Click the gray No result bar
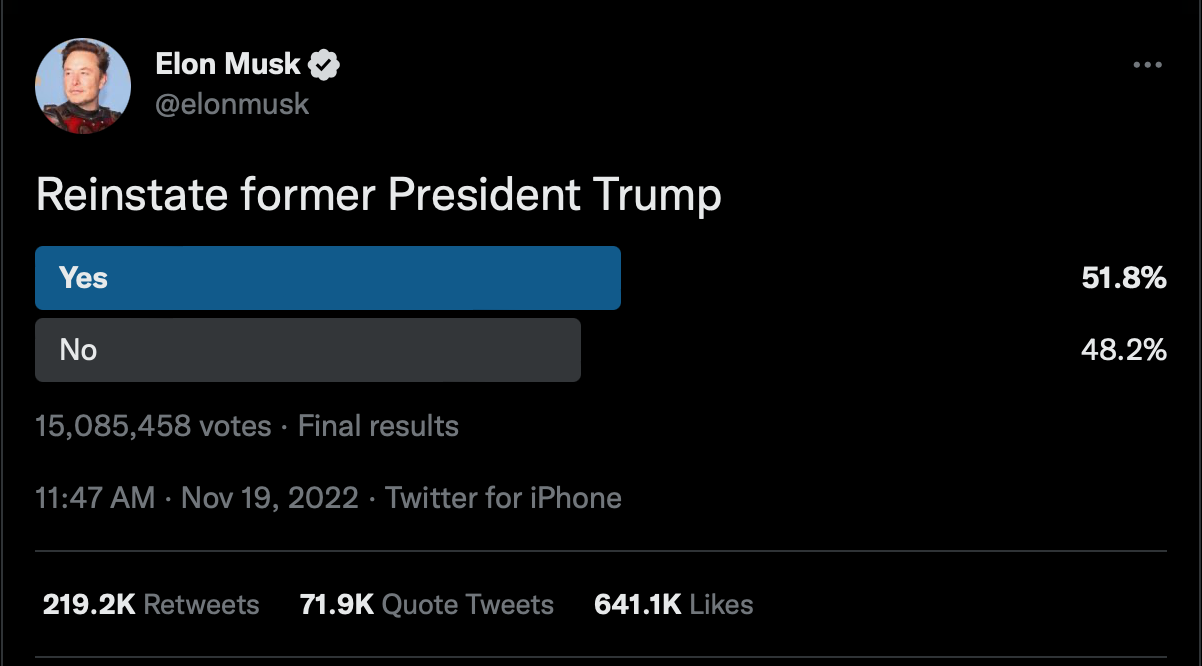1202x666 pixels. pos(308,350)
